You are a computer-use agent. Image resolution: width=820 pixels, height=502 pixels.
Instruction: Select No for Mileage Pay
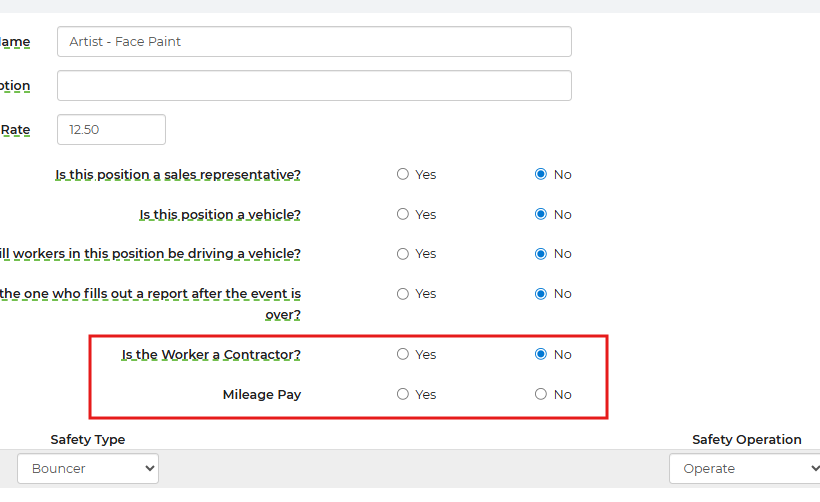coord(541,394)
